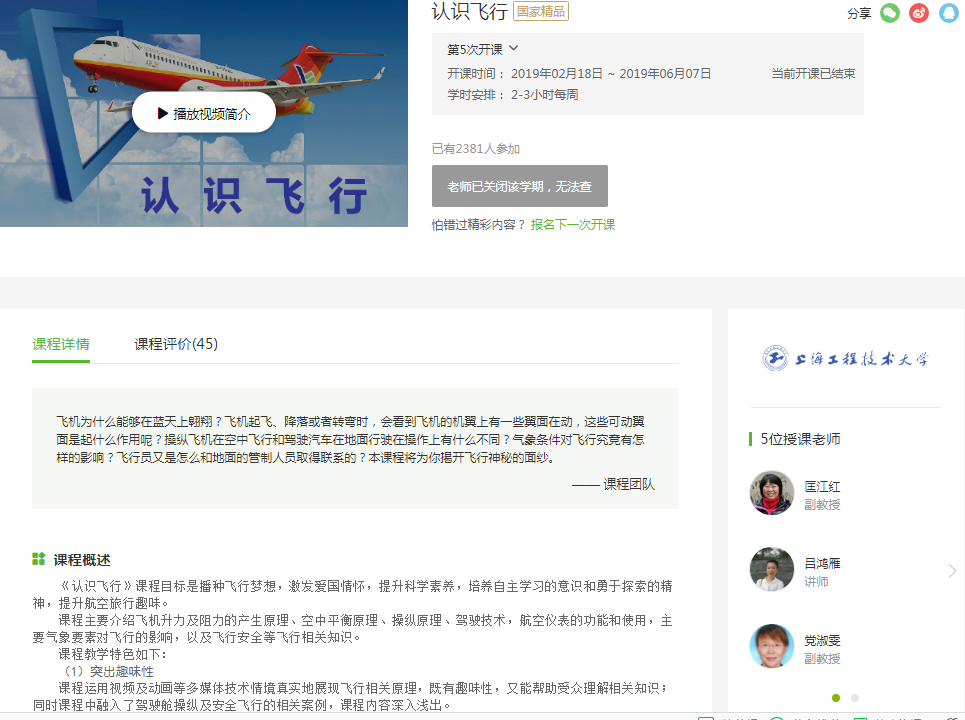Share the course via QQ icon
The width and height of the screenshot is (965, 720).
pos(948,13)
